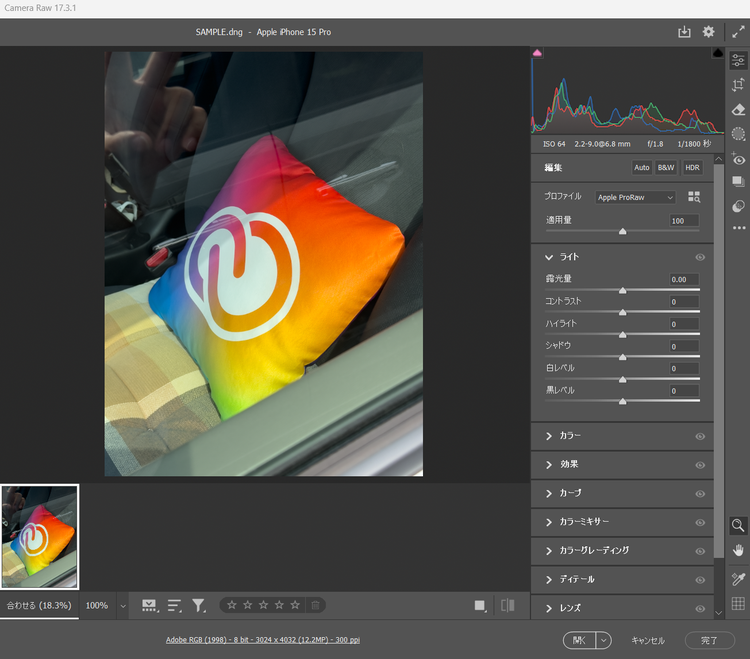
Task: Click the HDR edit button
Action: pyautogui.click(x=692, y=167)
